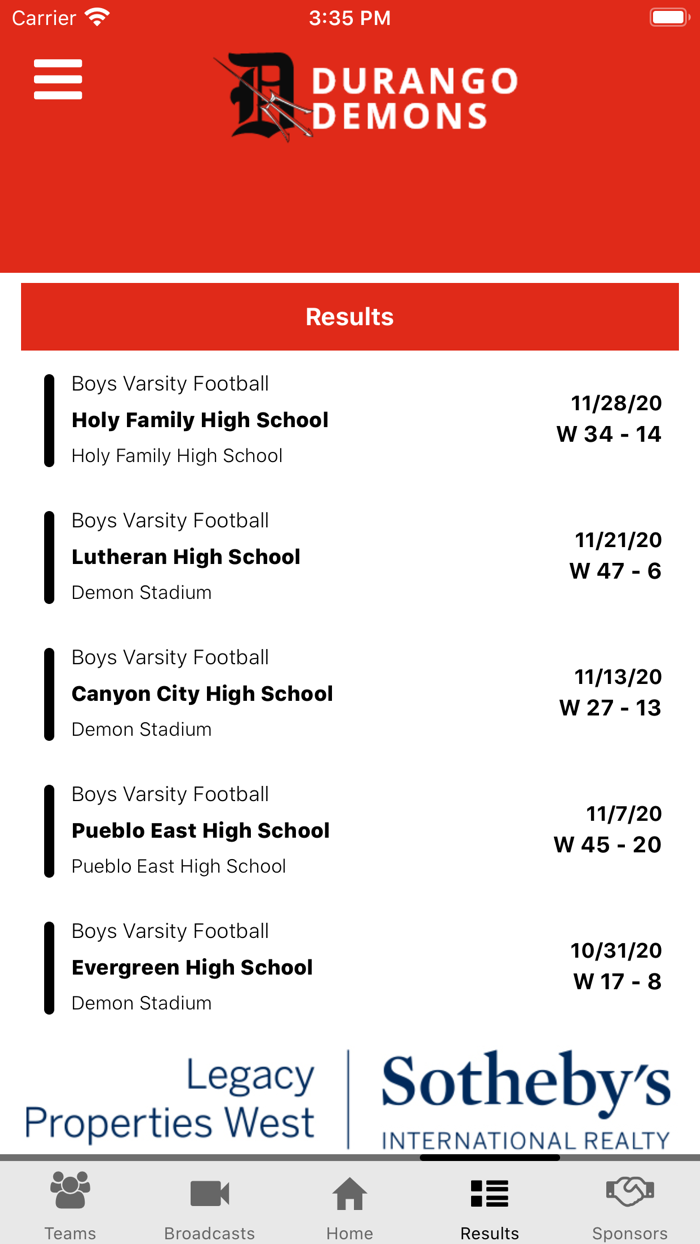The image size is (700, 1244).
Task: Tap the W 47 - 6 score
Action: (x=612, y=570)
